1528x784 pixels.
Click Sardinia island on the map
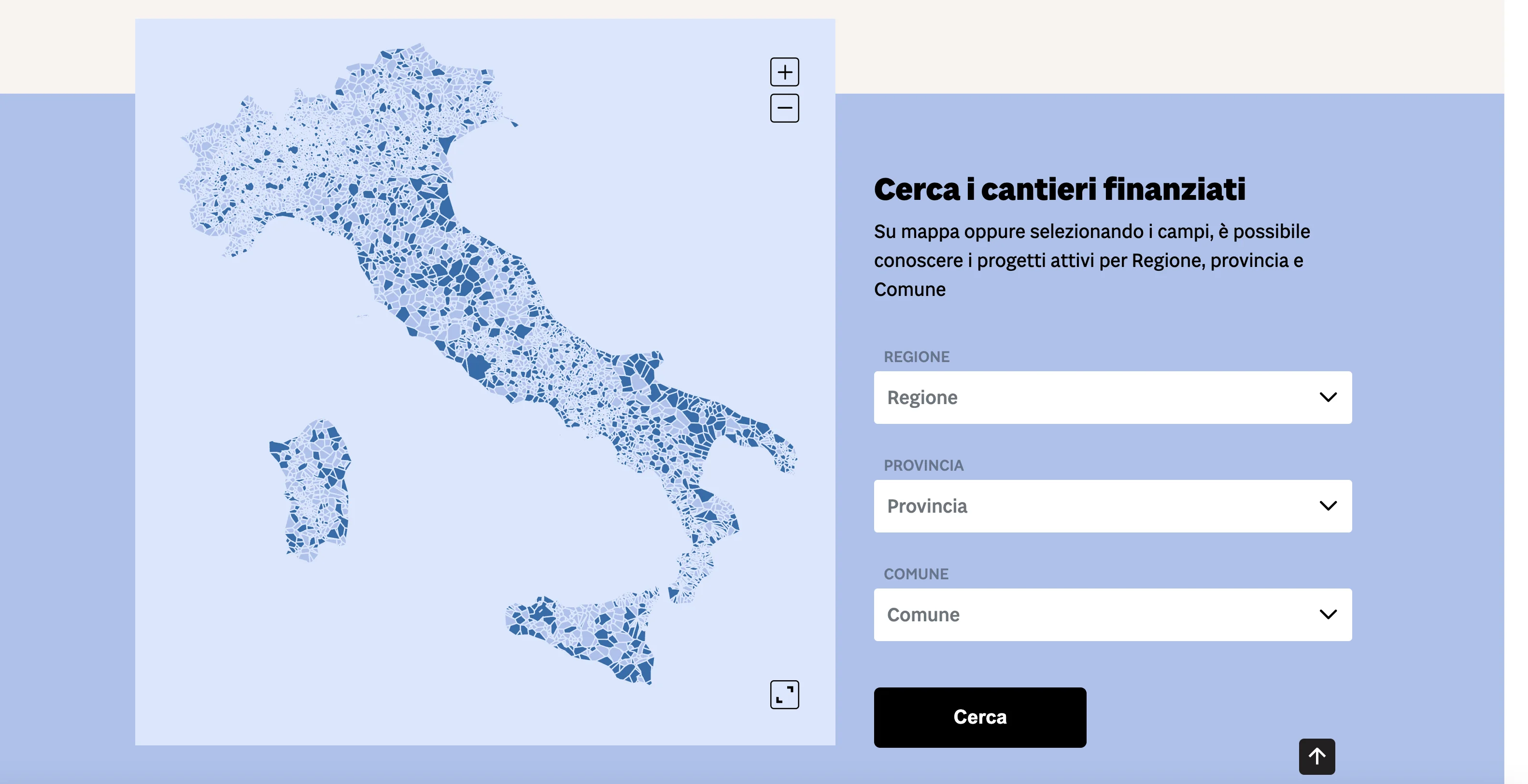[x=313, y=489]
